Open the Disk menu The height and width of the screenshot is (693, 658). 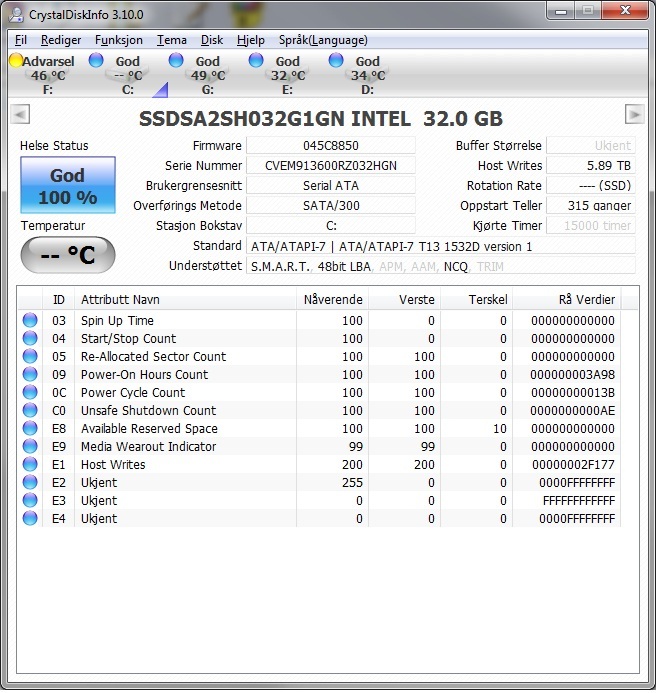pos(212,40)
